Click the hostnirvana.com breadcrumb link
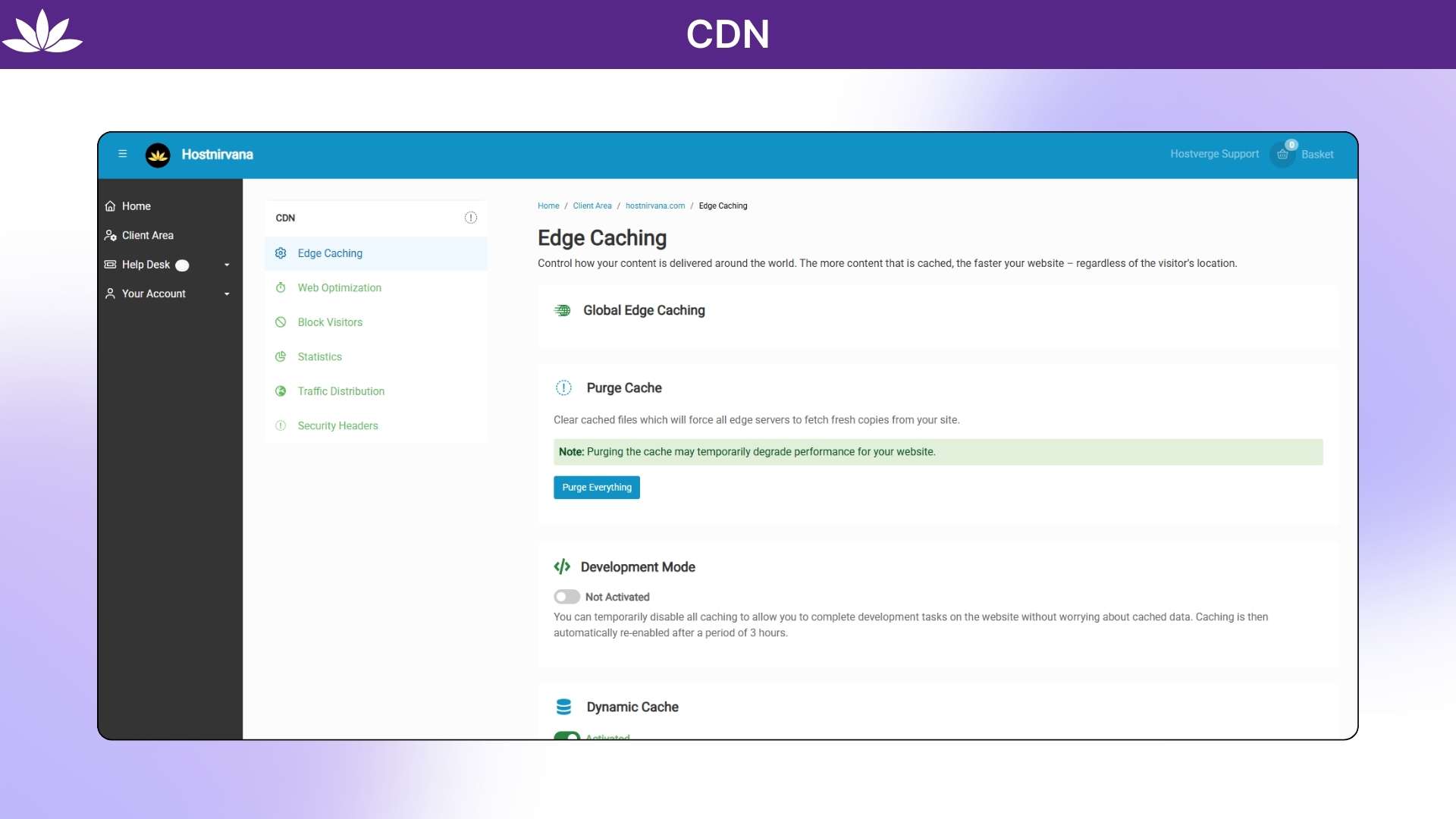 (x=654, y=206)
